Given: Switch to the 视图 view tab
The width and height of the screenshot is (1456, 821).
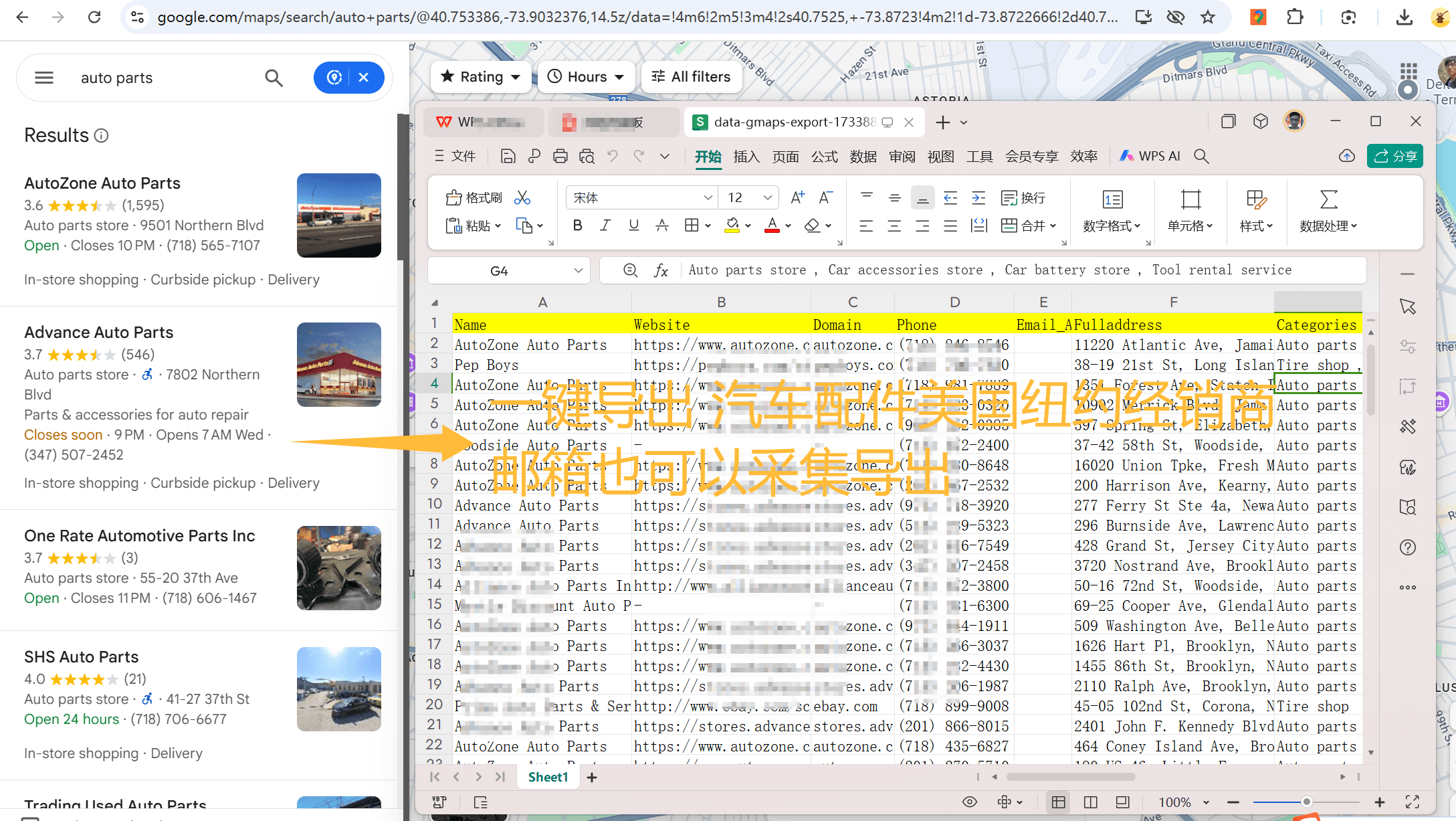Looking at the screenshot, I should [x=941, y=157].
